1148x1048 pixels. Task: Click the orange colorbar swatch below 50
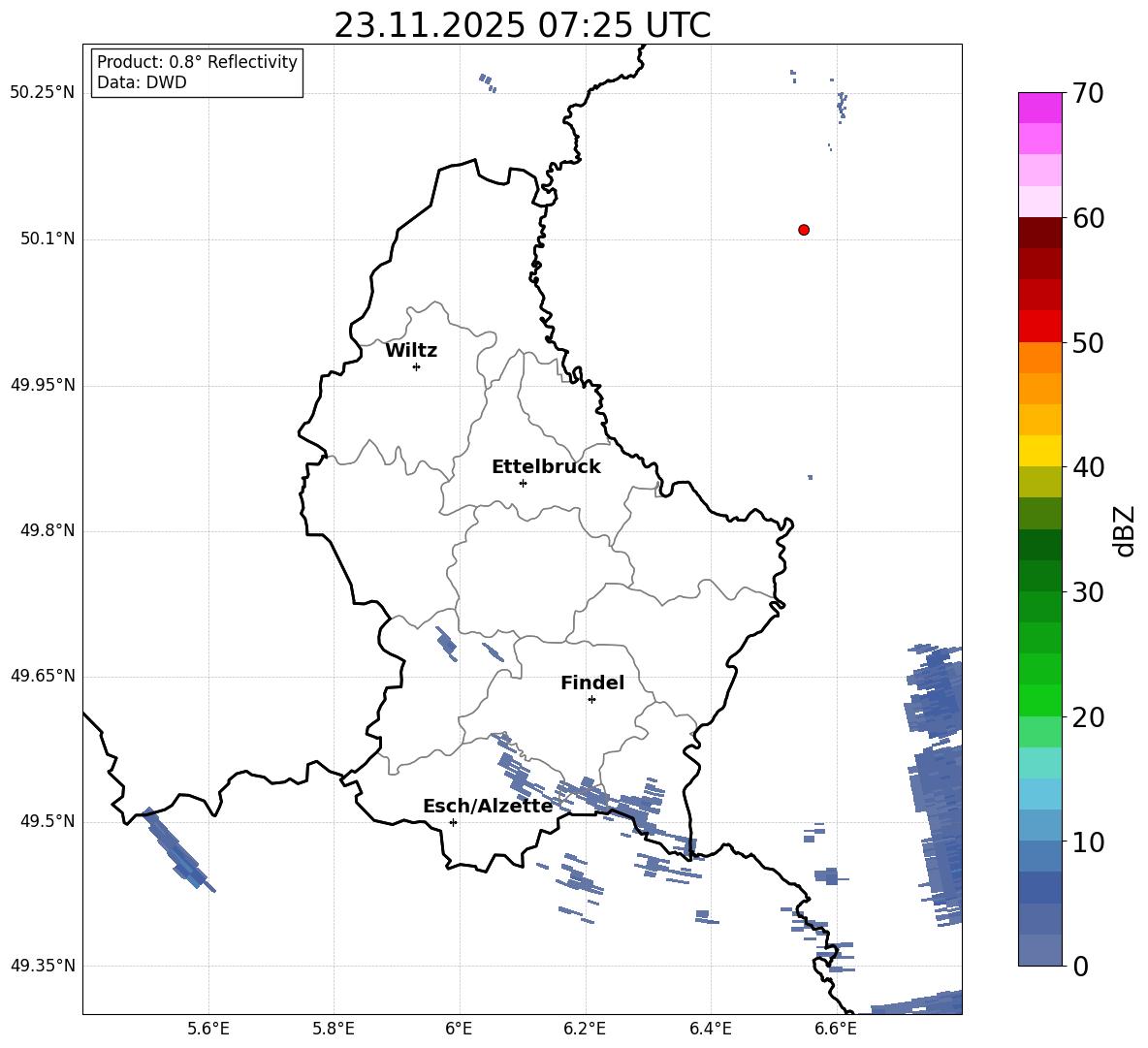1039,357
